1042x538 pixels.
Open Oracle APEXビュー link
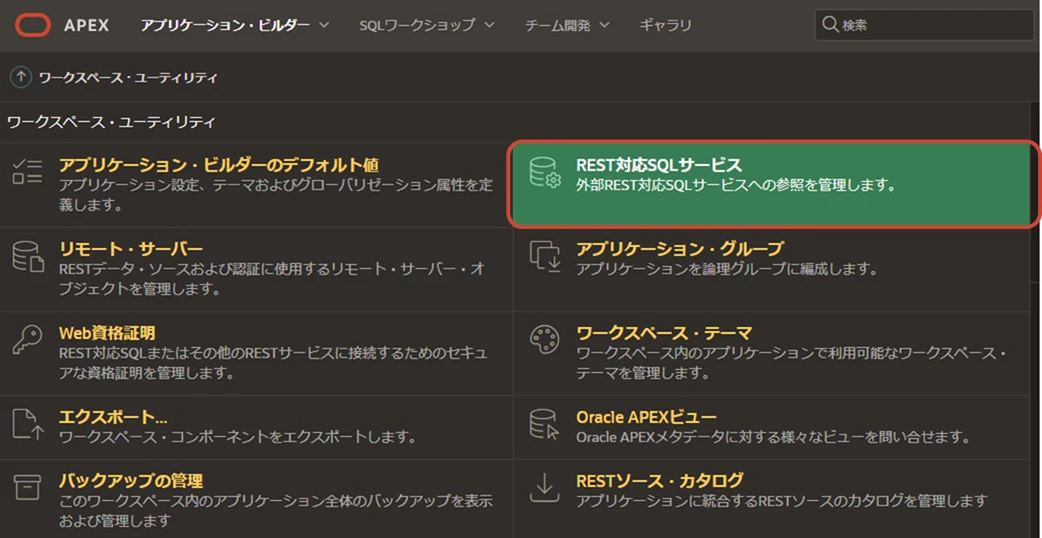(647, 417)
